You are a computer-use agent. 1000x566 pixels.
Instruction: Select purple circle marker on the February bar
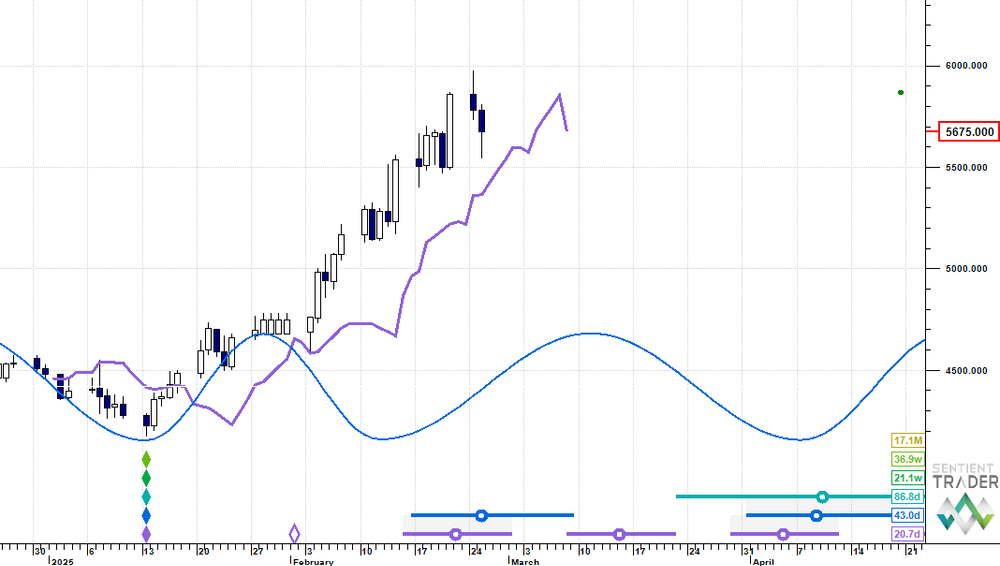click(x=455, y=534)
